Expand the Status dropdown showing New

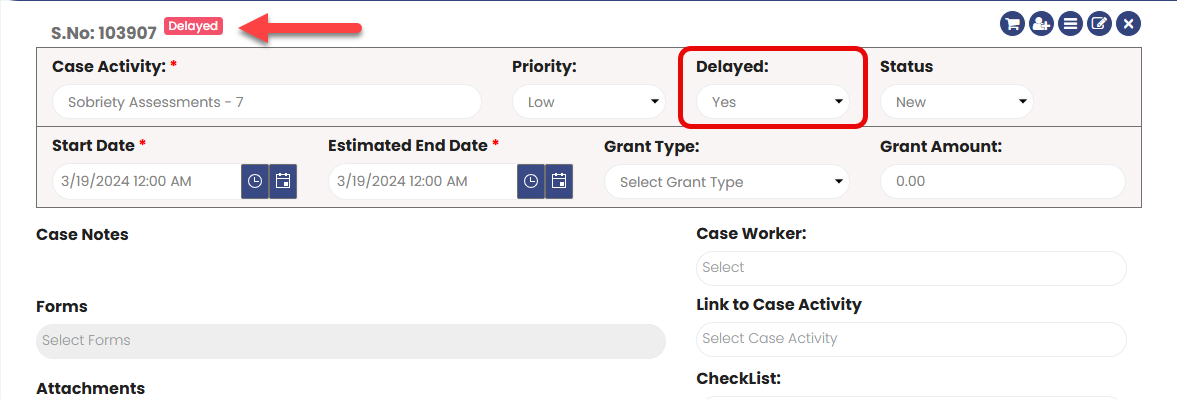[x=957, y=102]
